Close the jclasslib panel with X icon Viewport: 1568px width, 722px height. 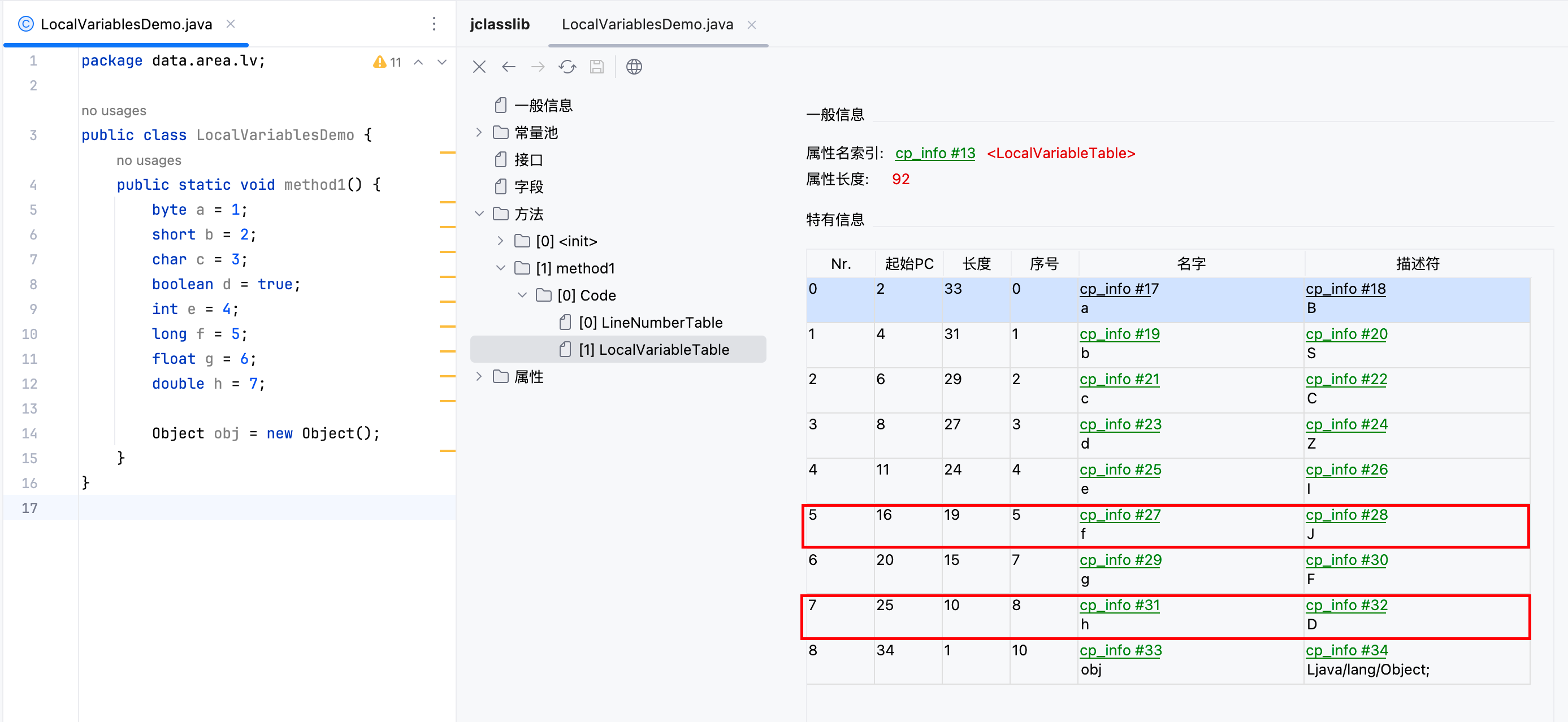[479, 67]
